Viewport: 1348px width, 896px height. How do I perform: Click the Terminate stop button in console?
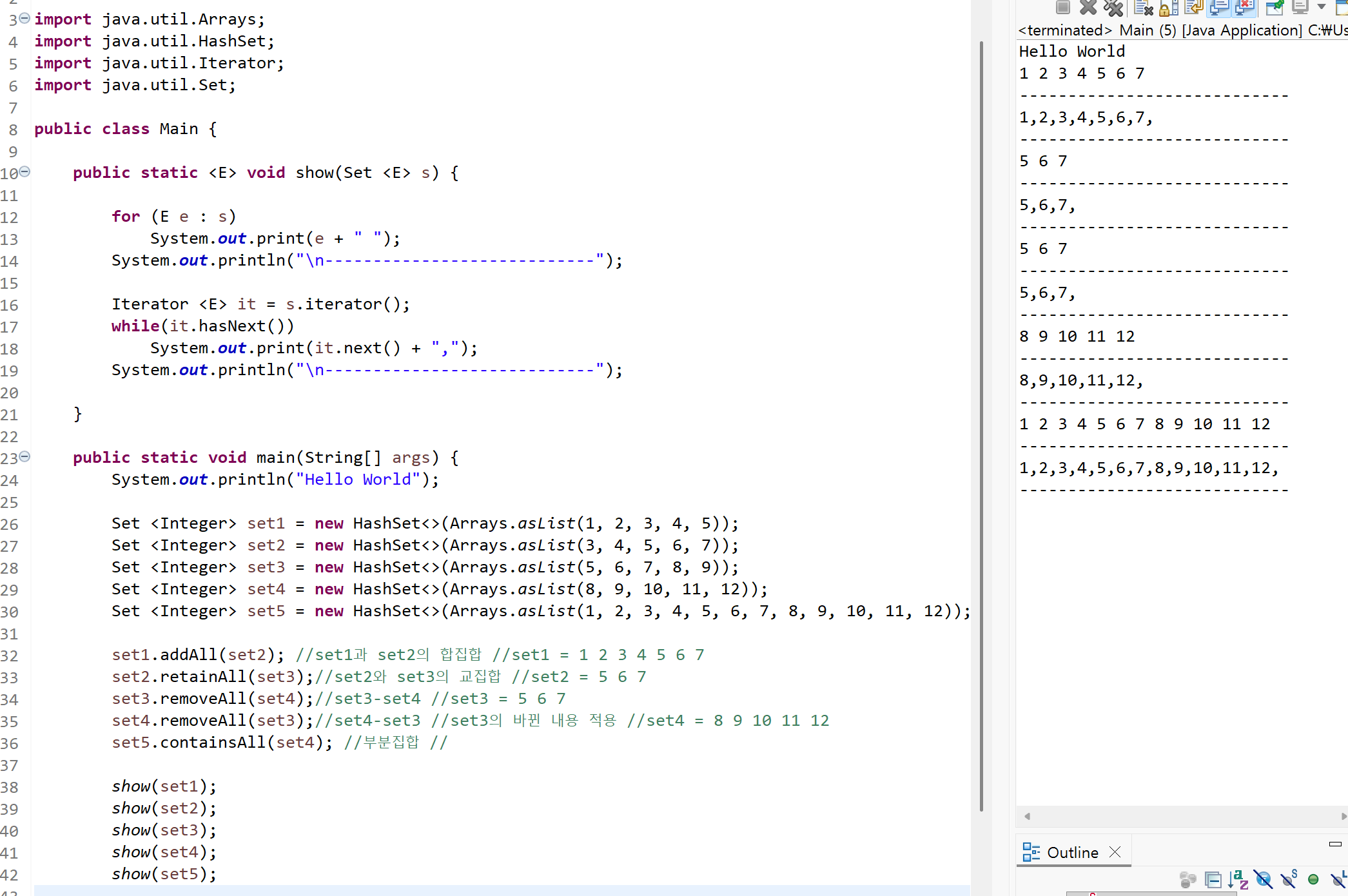(1063, 7)
